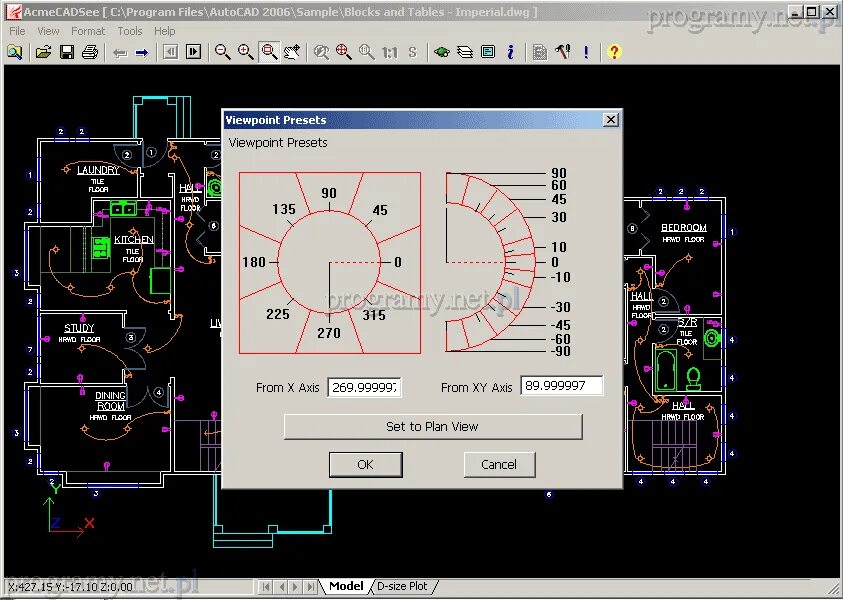Switch to the D-size Plot tab

click(402, 586)
